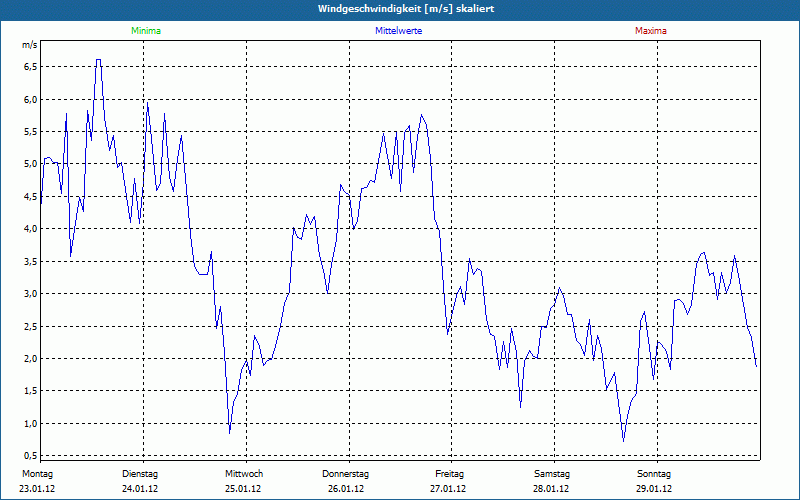Click the 5,0 y-axis value

click(31, 164)
